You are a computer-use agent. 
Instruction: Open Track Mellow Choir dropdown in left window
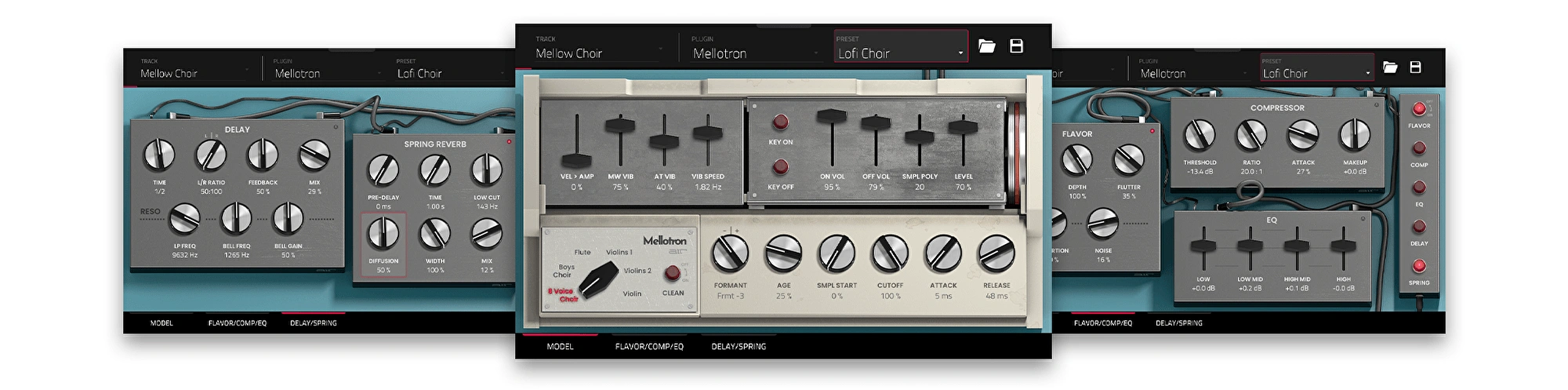tap(195, 69)
